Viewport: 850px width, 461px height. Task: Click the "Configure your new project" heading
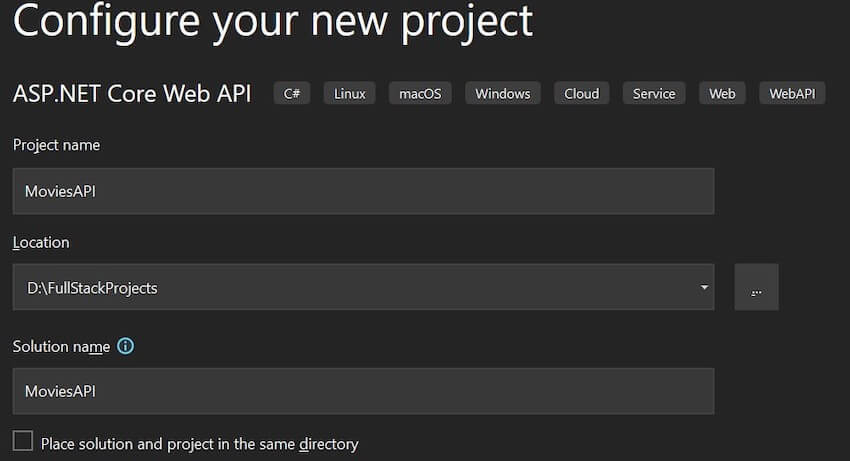273,22
